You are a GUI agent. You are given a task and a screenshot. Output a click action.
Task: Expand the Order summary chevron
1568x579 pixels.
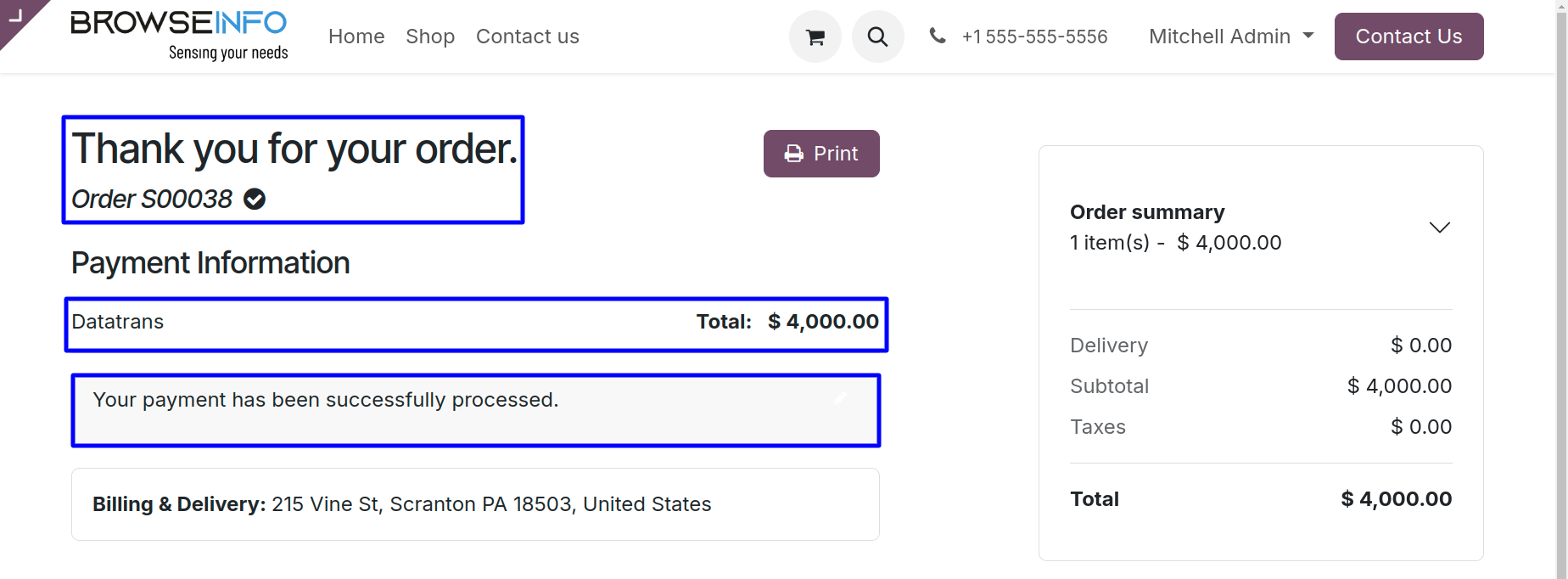pyautogui.click(x=1440, y=228)
